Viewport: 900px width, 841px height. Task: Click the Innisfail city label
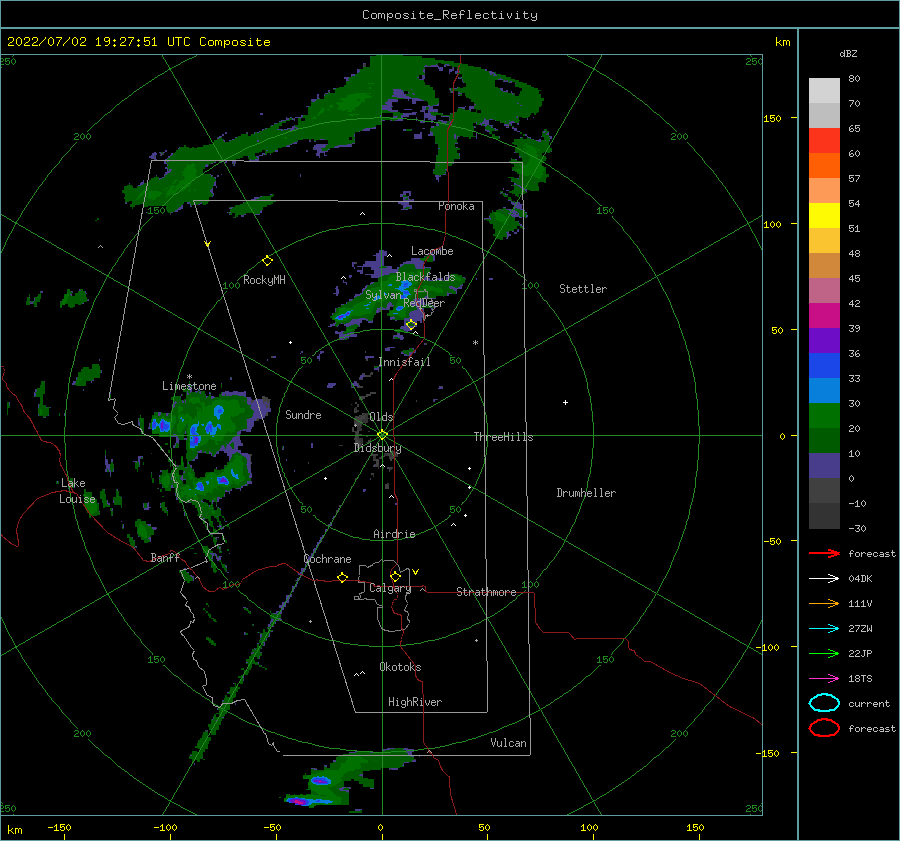pyautogui.click(x=404, y=362)
